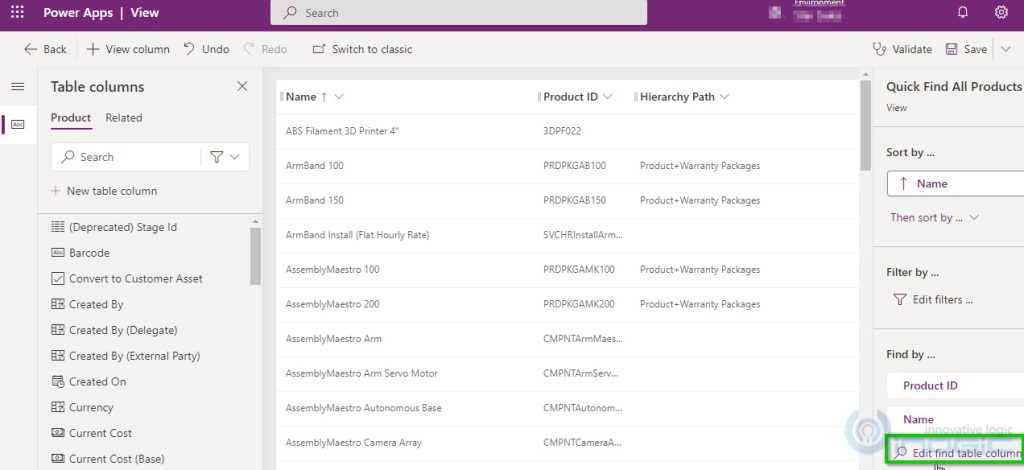Image resolution: width=1024 pixels, height=470 pixels.
Task: Expand the Hierarchy Path column dropdown
Action: [724, 97]
